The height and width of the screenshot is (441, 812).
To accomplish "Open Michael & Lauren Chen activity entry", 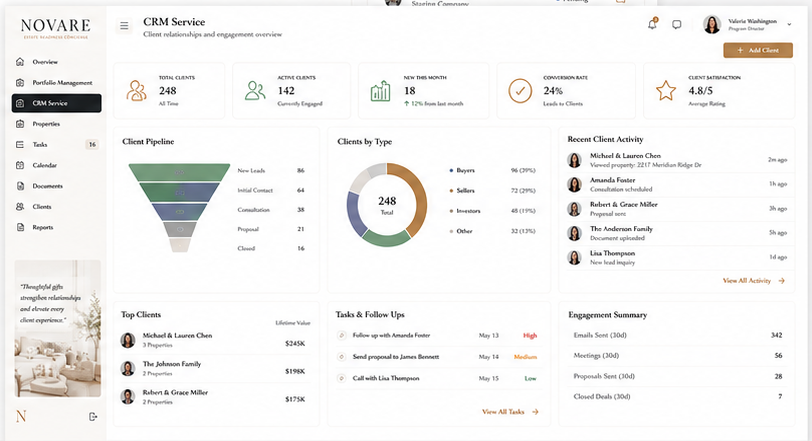I will 677,160.
